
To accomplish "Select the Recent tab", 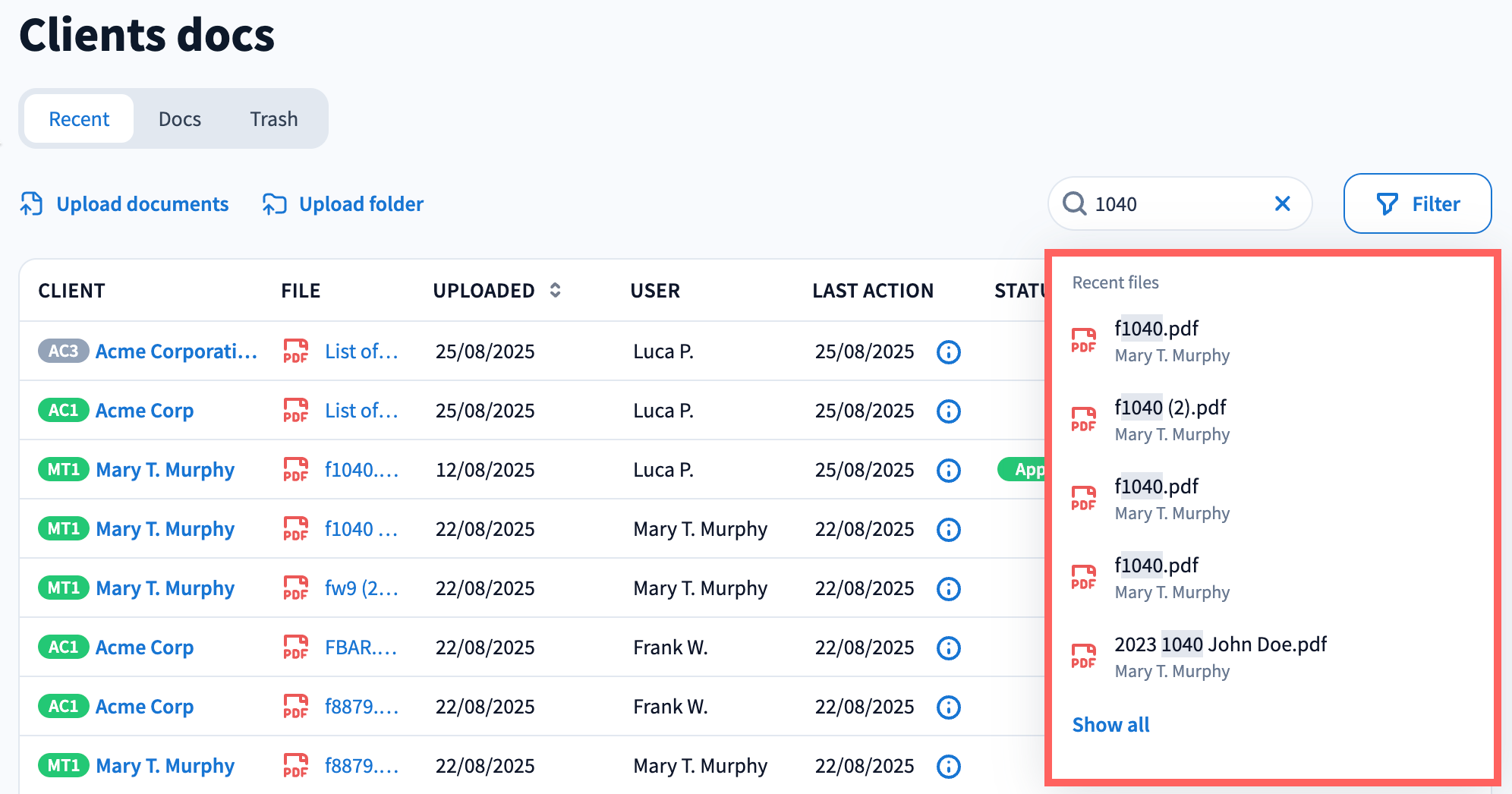I will pos(79,119).
